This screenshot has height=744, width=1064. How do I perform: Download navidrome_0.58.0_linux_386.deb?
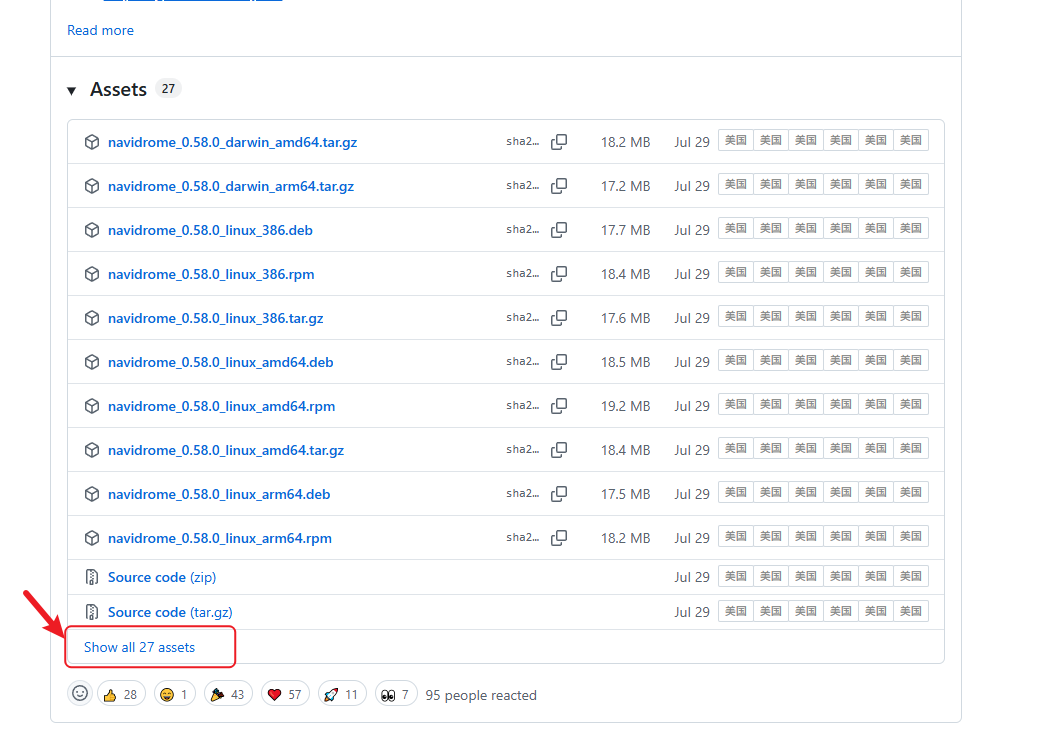[210, 230]
